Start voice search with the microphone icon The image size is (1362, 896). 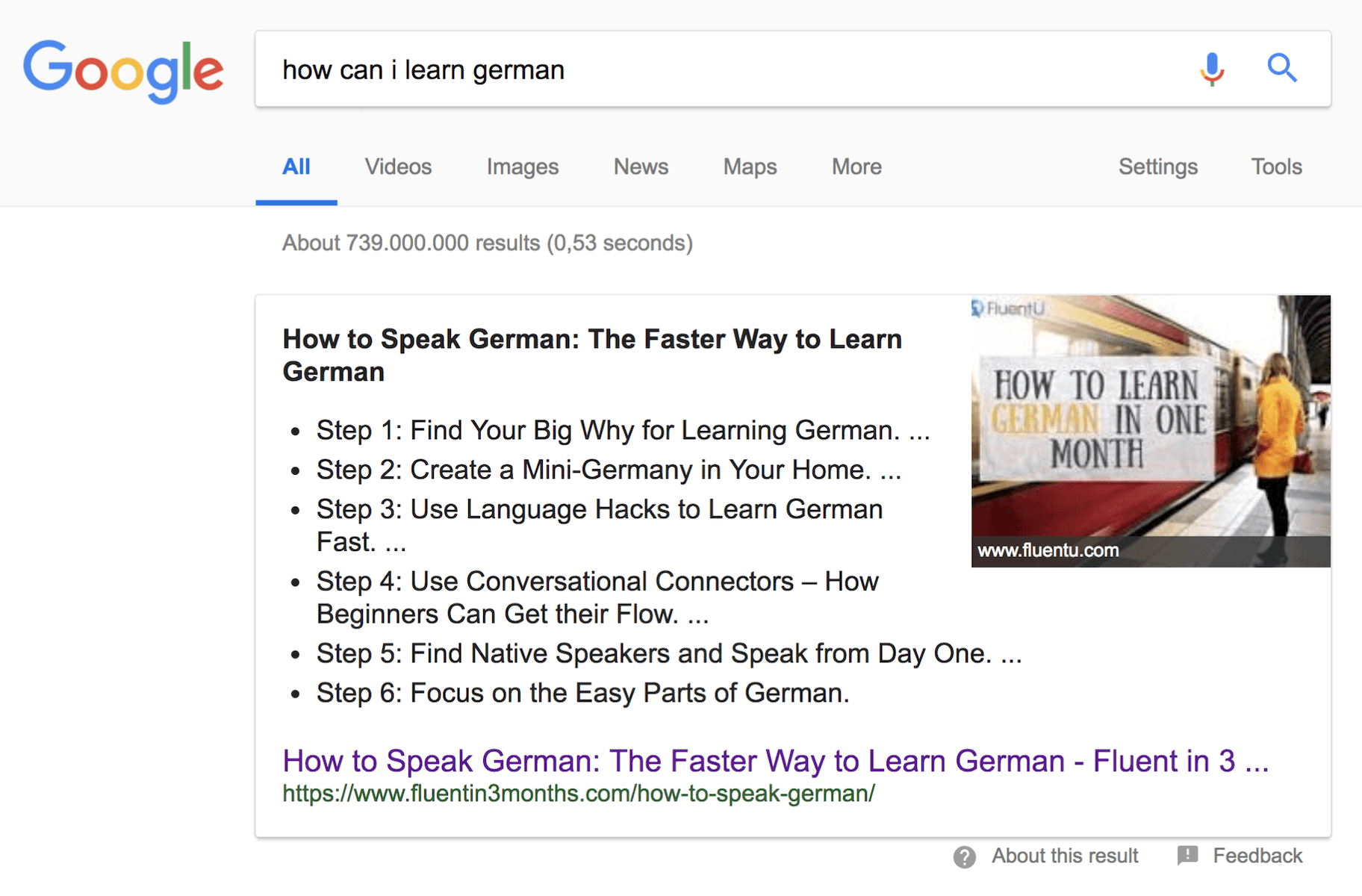coord(1212,69)
